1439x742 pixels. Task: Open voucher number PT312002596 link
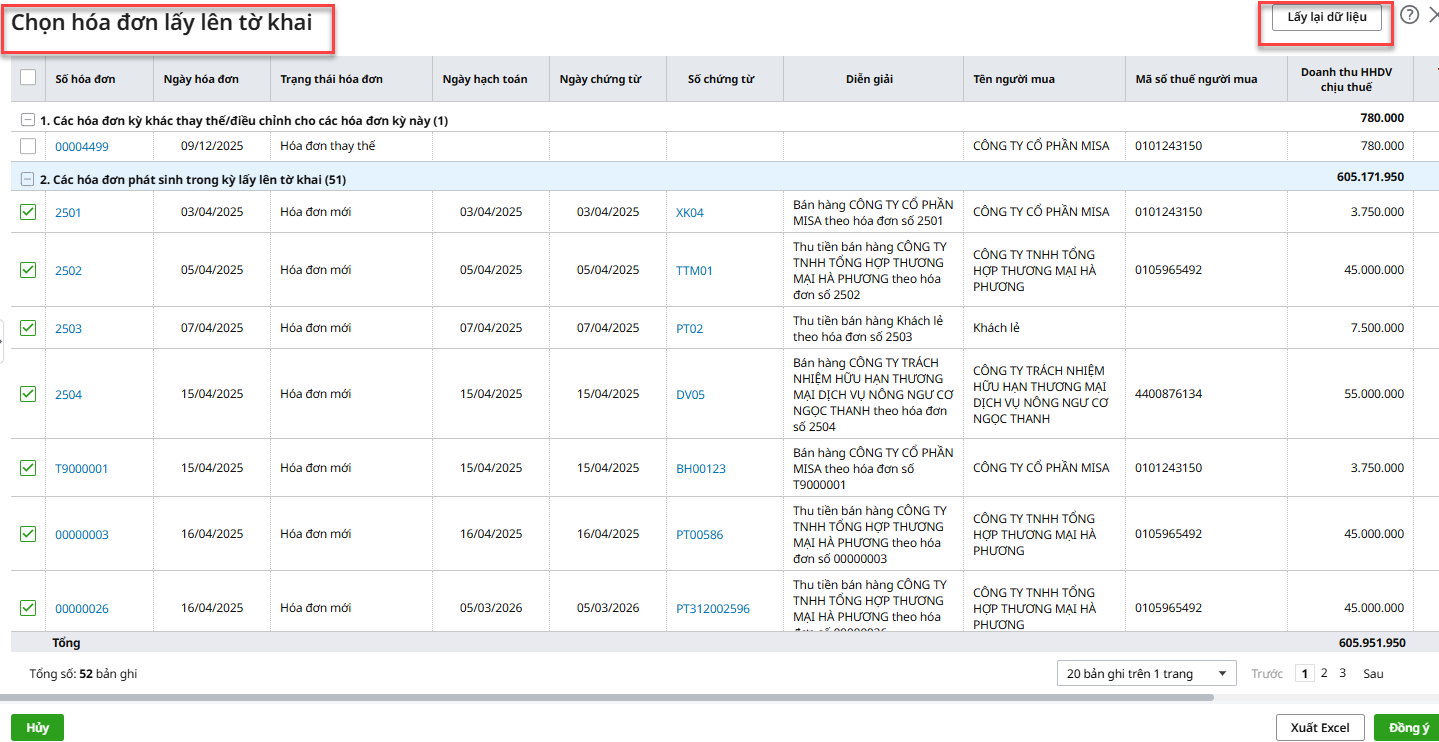tap(712, 608)
